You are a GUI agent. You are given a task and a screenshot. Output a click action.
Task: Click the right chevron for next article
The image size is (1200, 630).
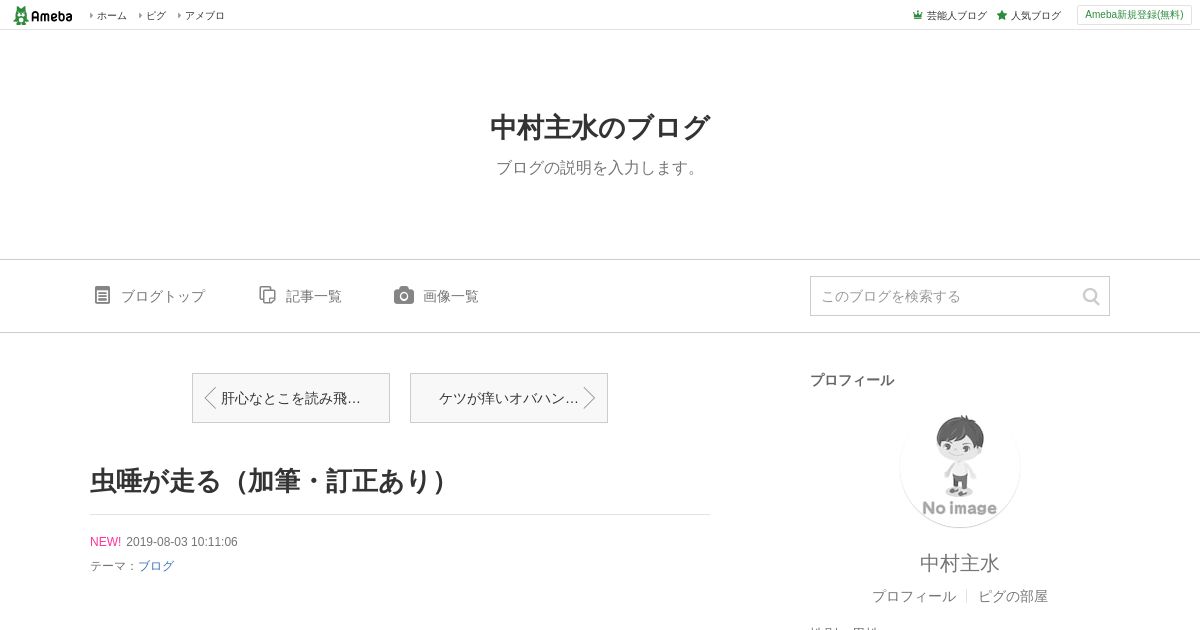589,398
